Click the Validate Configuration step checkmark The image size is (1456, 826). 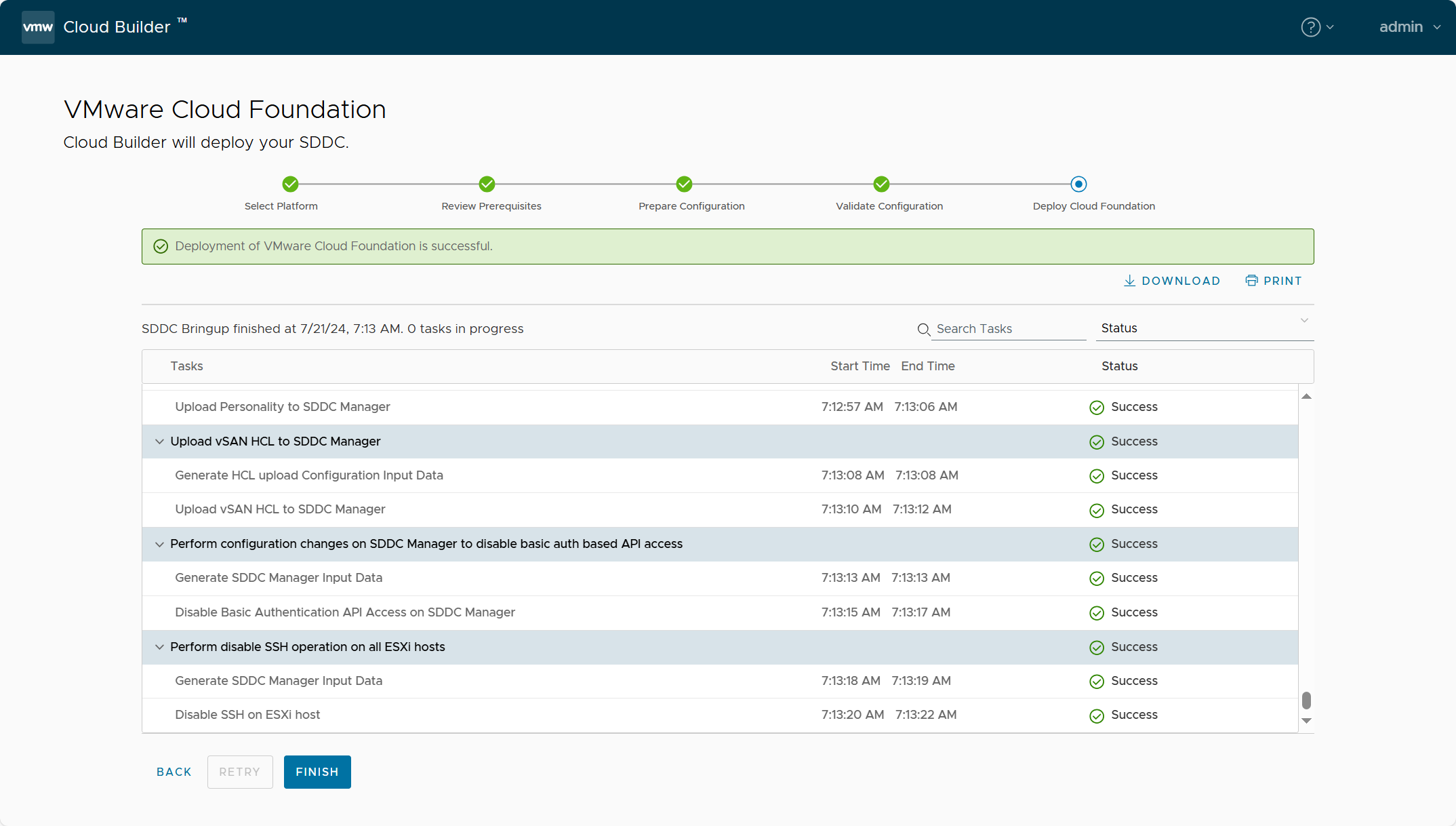tap(881, 184)
